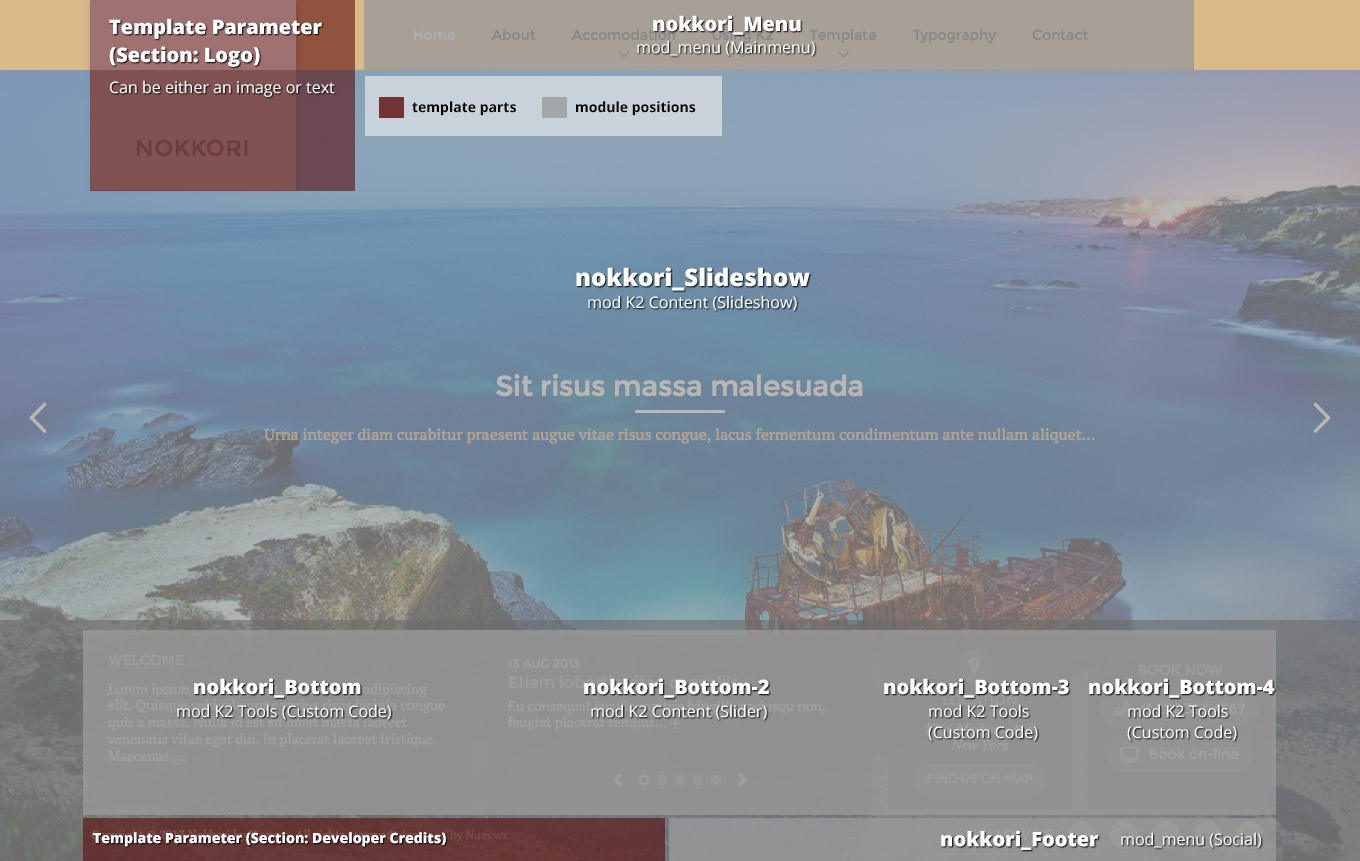This screenshot has width=1360, height=861.
Task: Open the Home menu item
Action: coord(434,35)
